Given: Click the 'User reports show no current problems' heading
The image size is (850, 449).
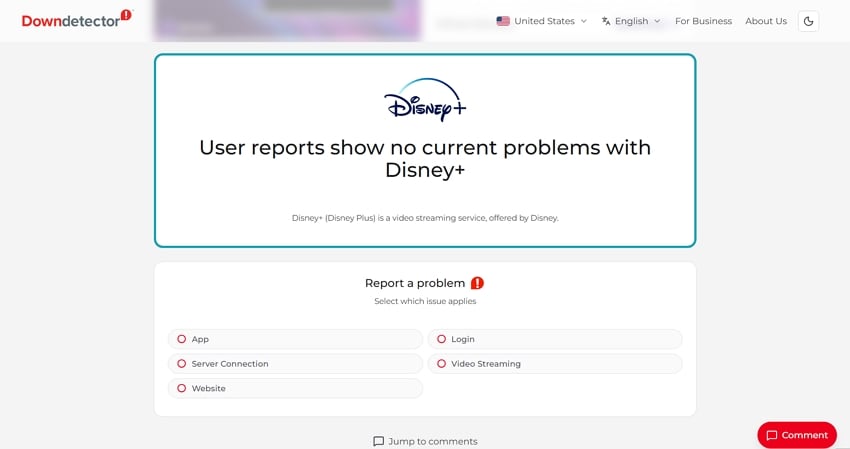Looking at the screenshot, I should point(425,158).
